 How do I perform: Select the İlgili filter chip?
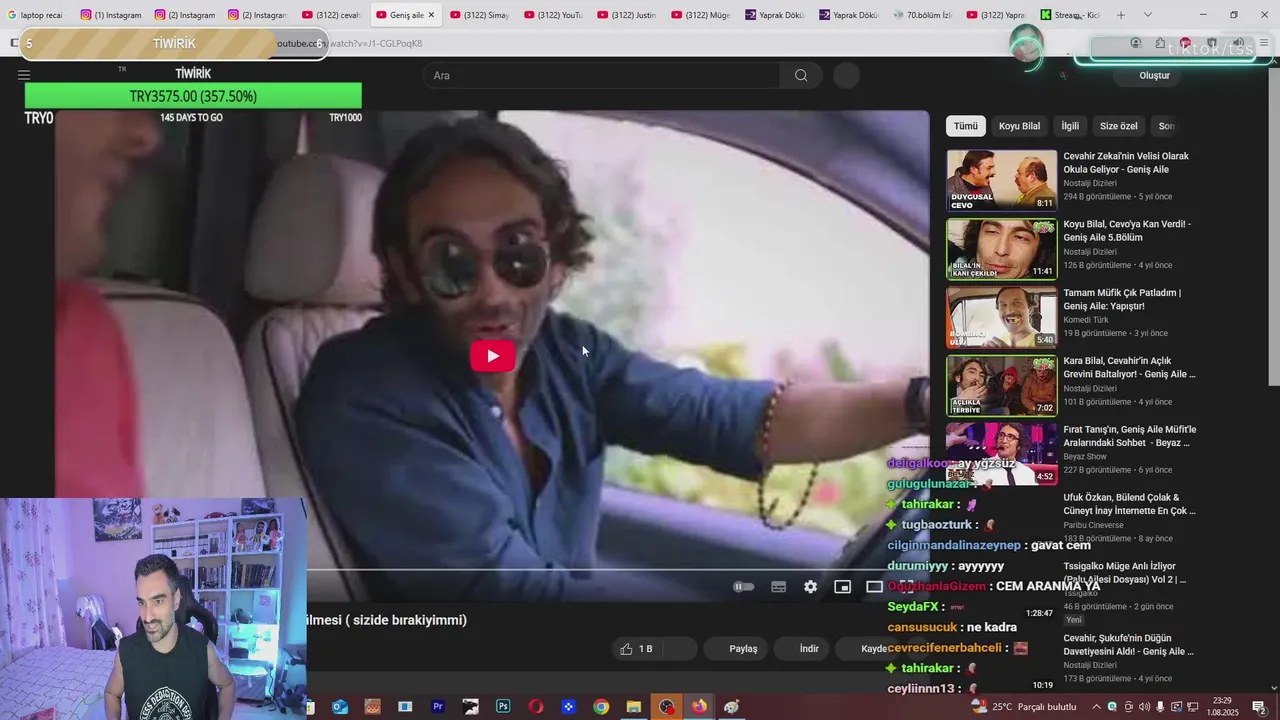pyautogui.click(x=1070, y=126)
